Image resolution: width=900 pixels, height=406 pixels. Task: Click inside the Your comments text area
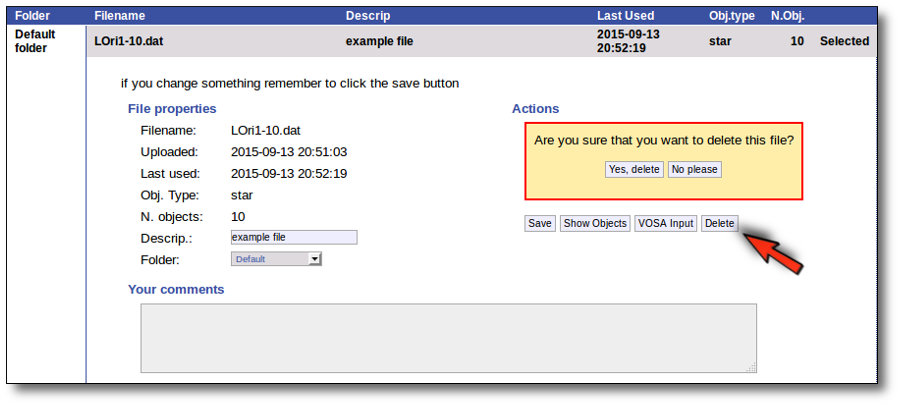point(448,338)
